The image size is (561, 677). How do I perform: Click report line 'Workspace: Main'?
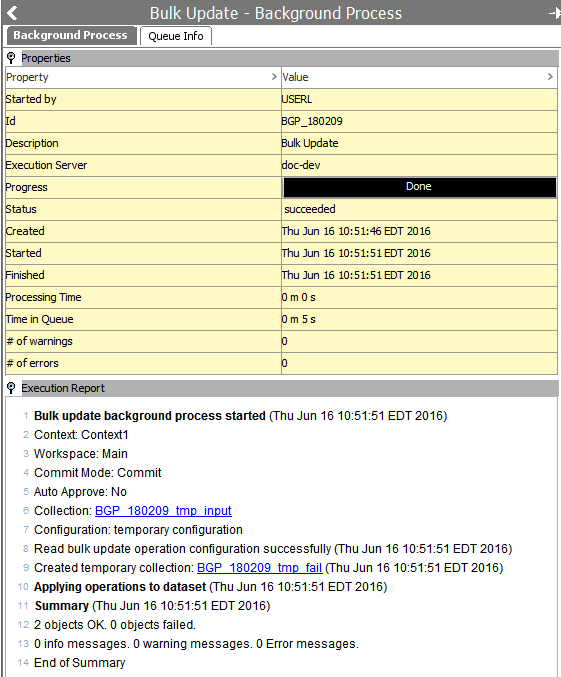(81, 454)
